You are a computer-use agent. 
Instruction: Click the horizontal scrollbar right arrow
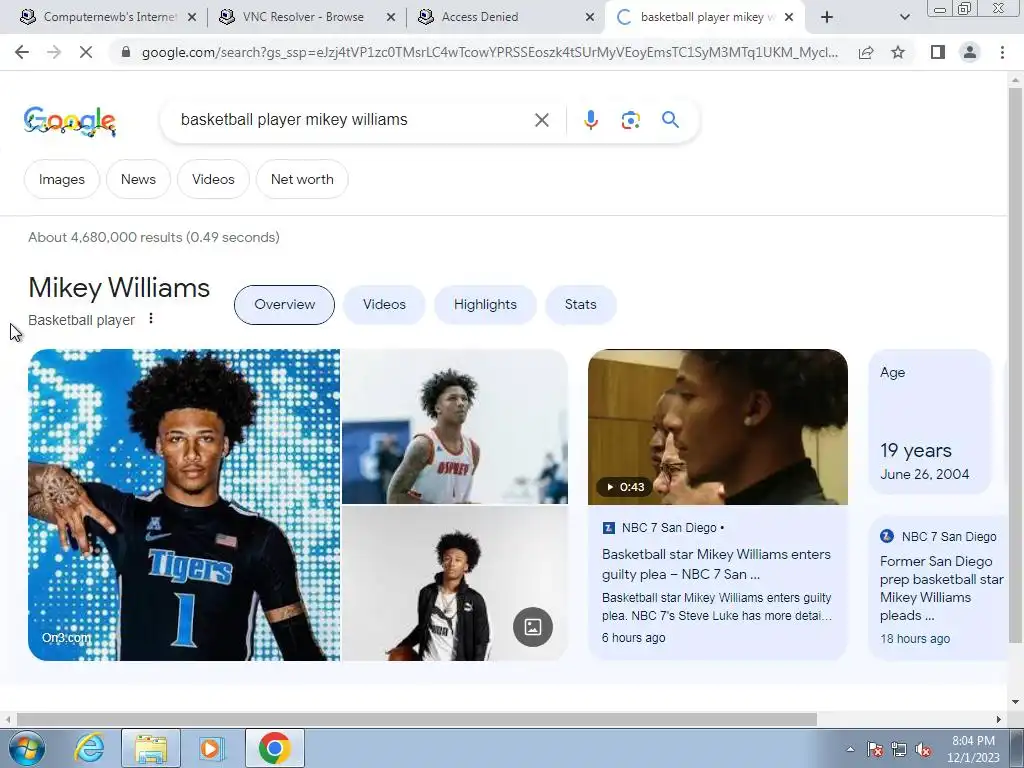point(999,719)
